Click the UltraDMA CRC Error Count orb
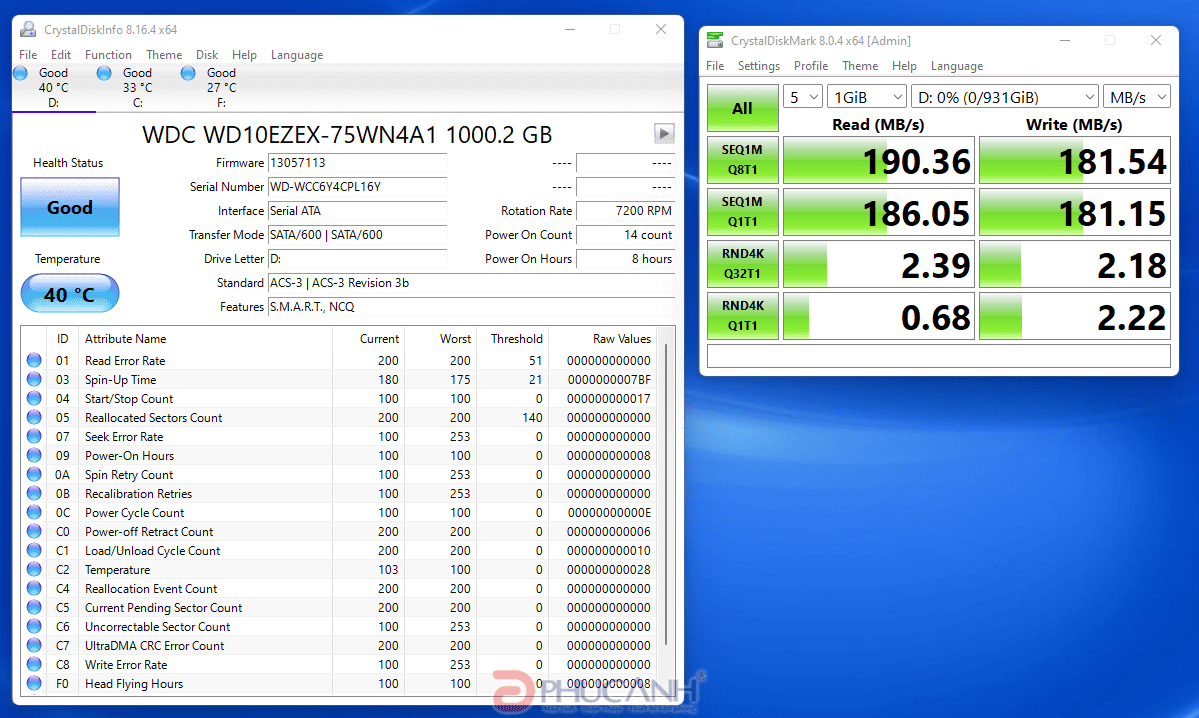The image size is (1199, 718). click(x=34, y=645)
